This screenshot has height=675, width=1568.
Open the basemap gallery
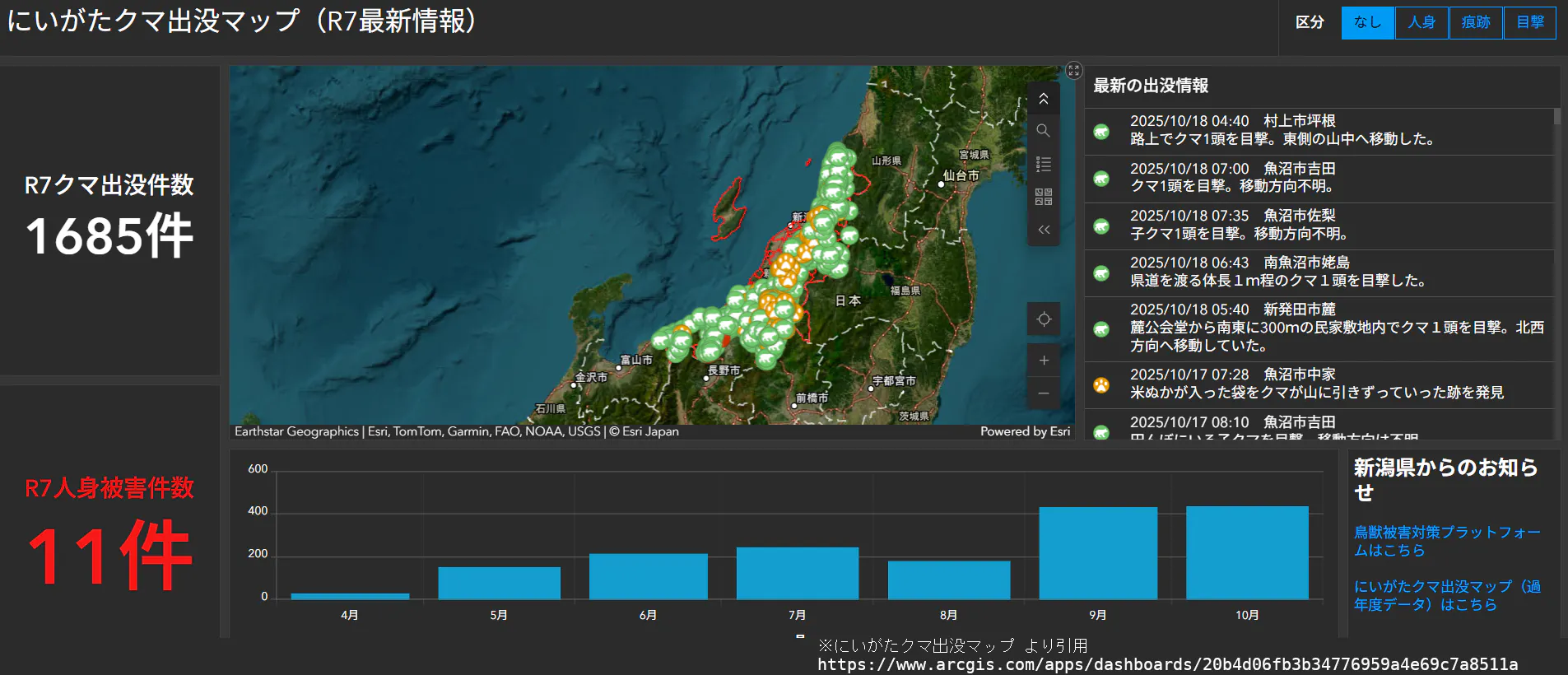click(x=1043, y=197)
